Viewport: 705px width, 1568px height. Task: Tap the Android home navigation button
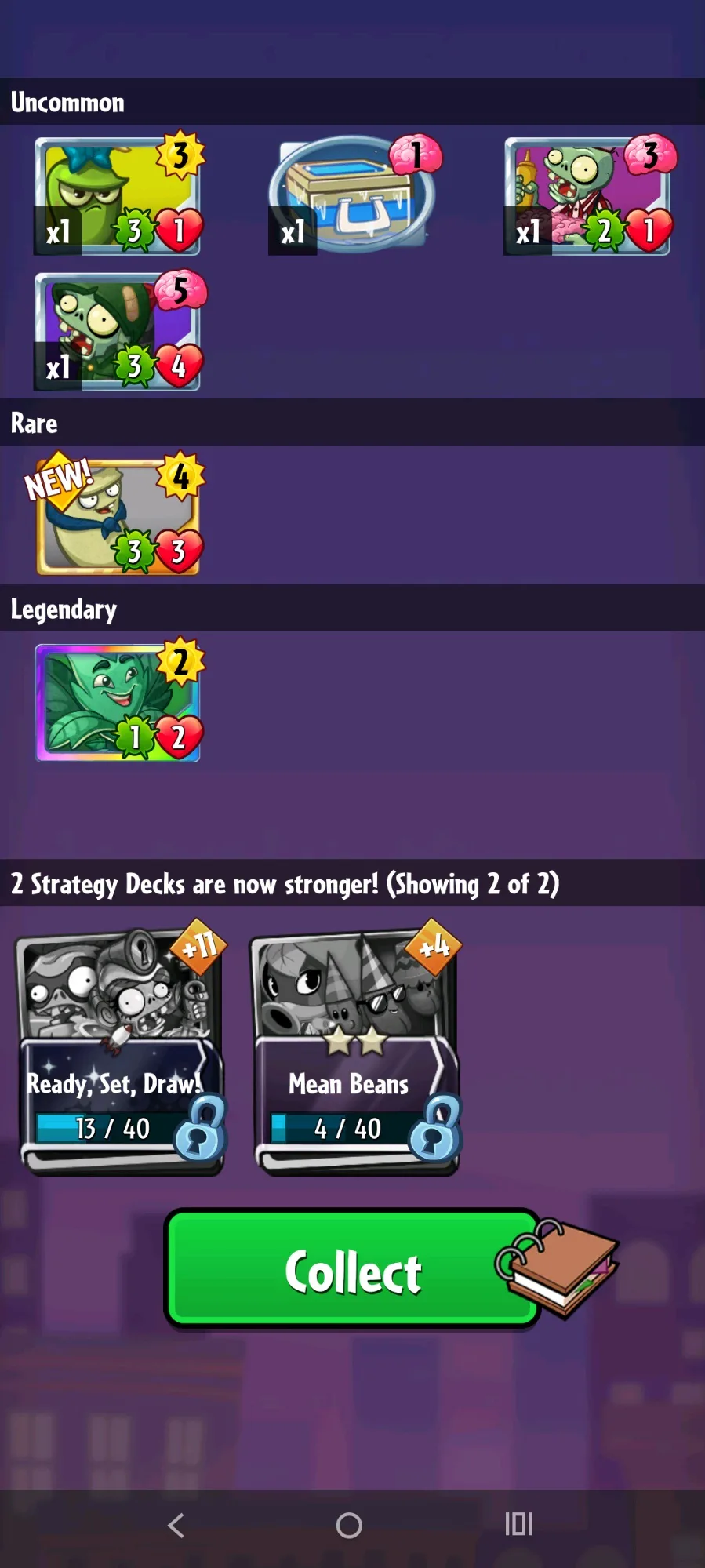349,1525
